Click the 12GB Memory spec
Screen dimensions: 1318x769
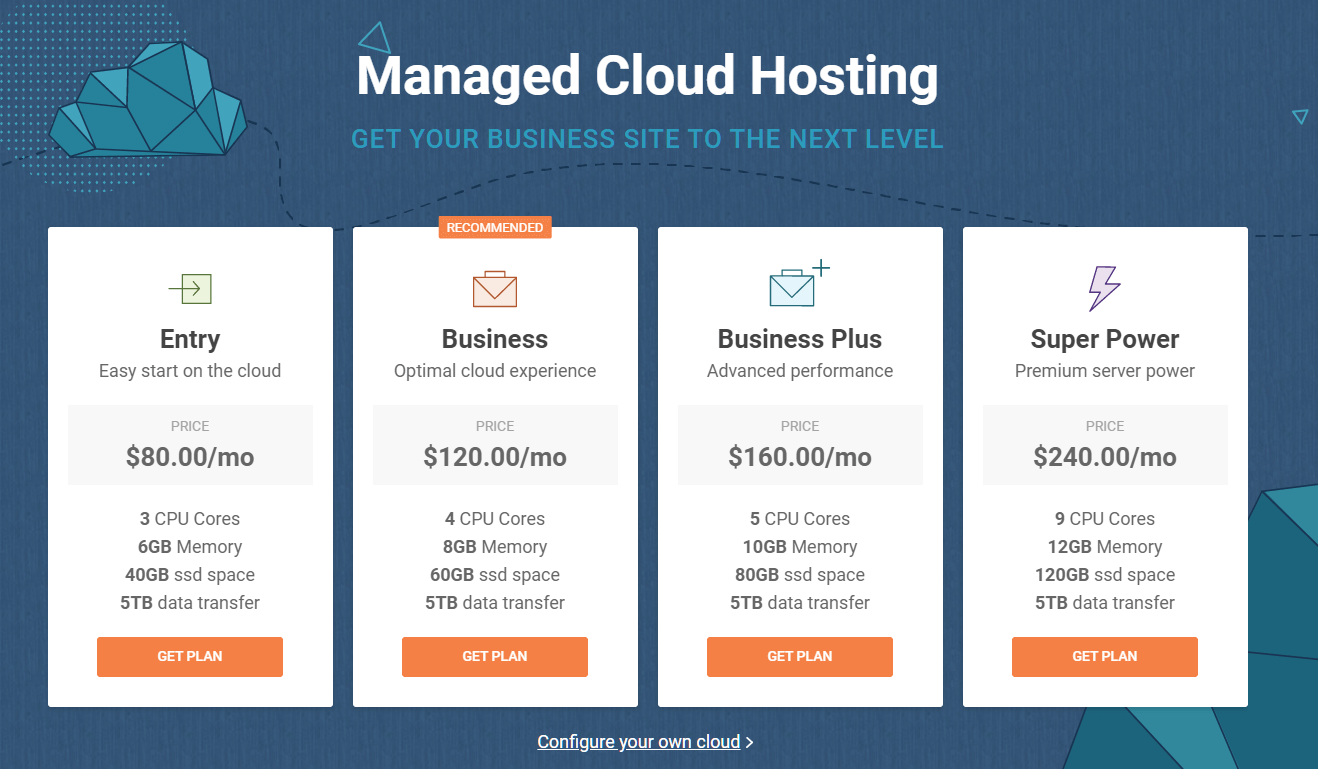tap(1105, 547)
